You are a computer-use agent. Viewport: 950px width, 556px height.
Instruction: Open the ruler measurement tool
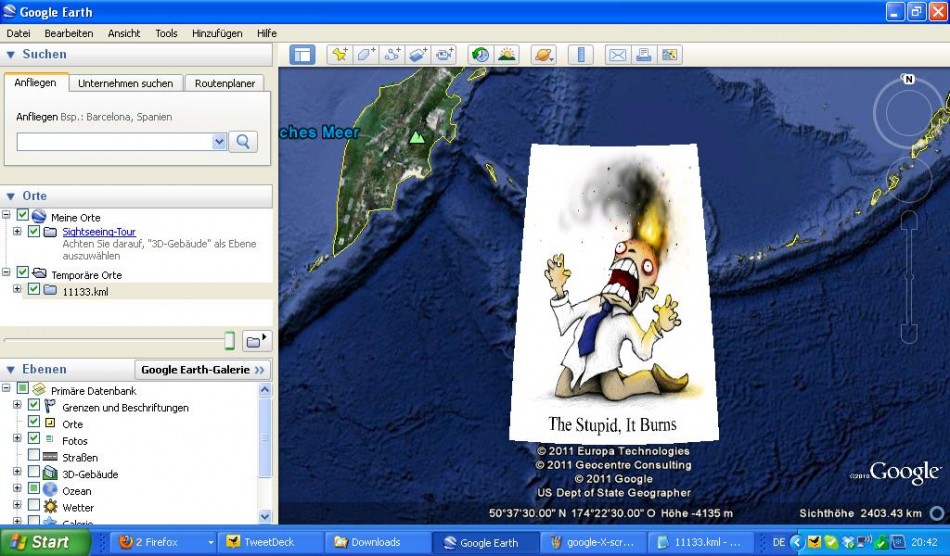(x=581, y=55)
